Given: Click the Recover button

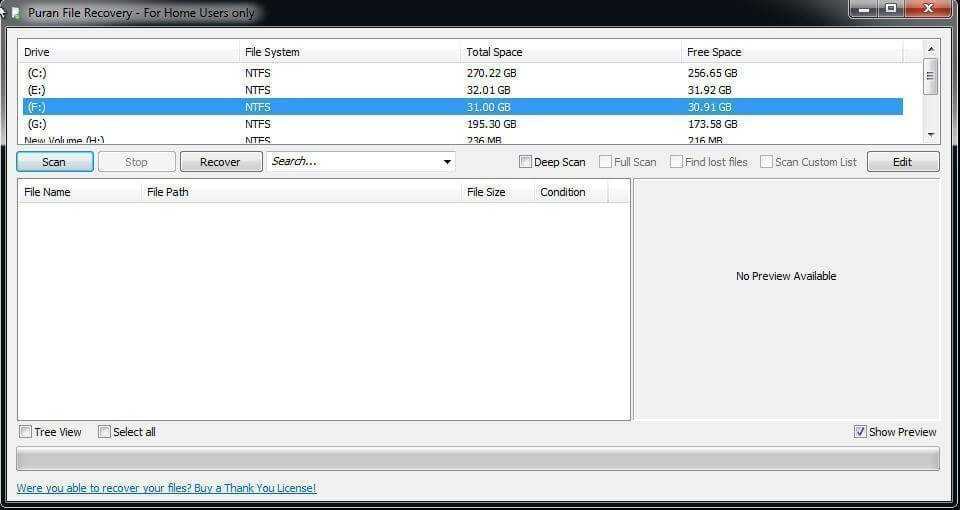Looking at the screenshot, I should [220, 162].
